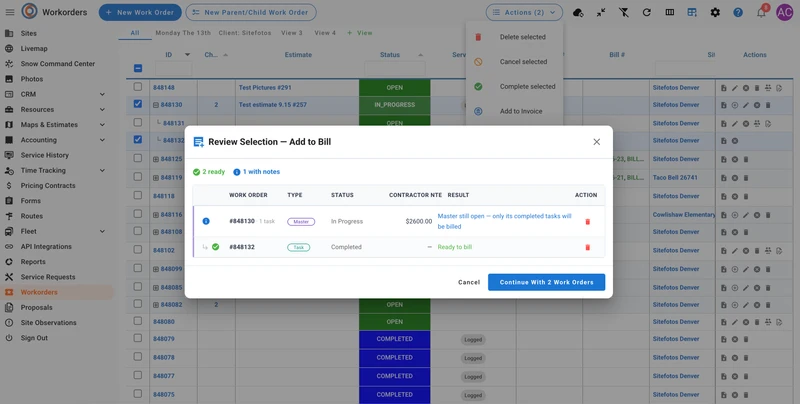Screen dimensions: 800x404
Task: Click the '1 with notes' filter chip
Action: click(257, 172)
